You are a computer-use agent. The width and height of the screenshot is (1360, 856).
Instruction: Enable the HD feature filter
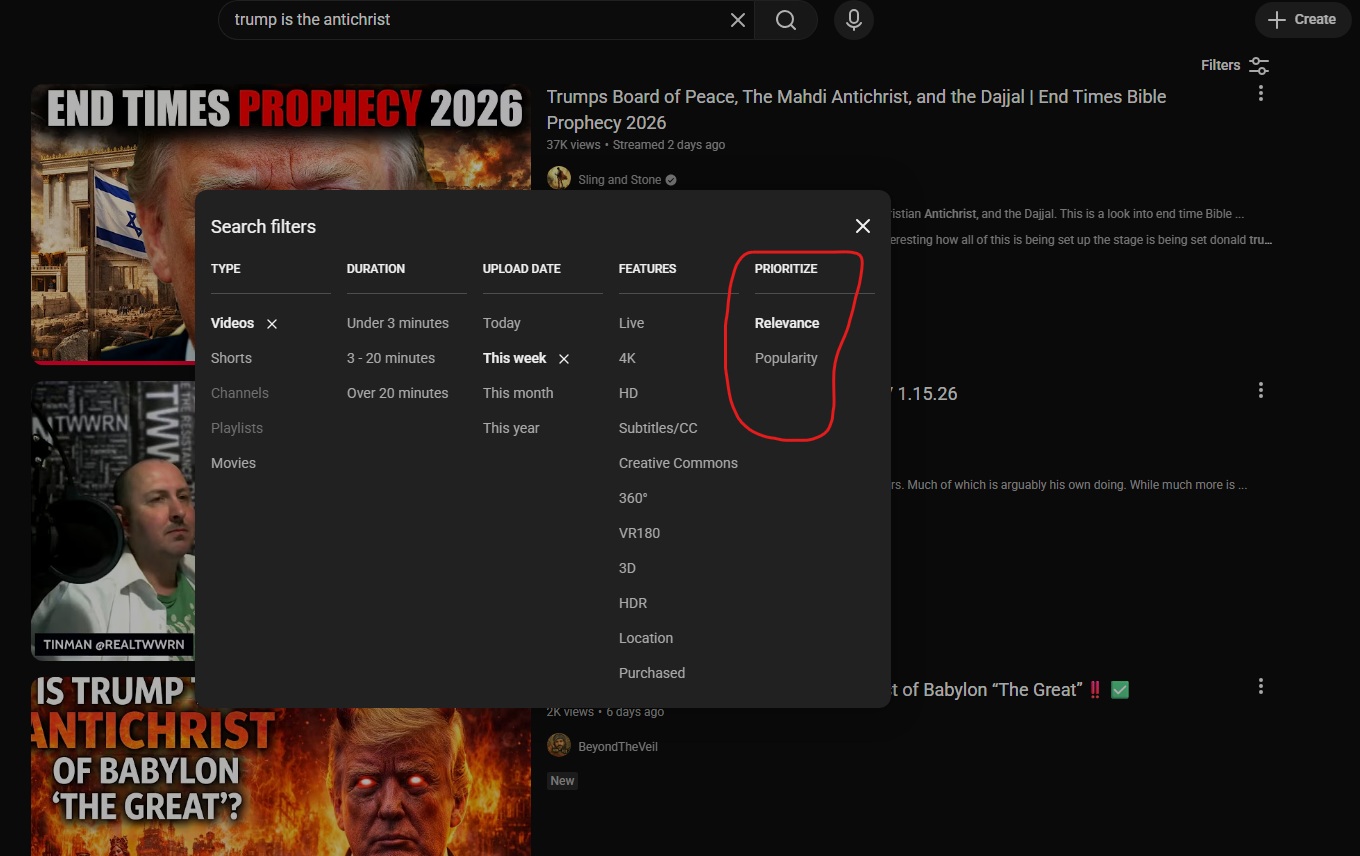pyautogui.click(x=628, y=393)
